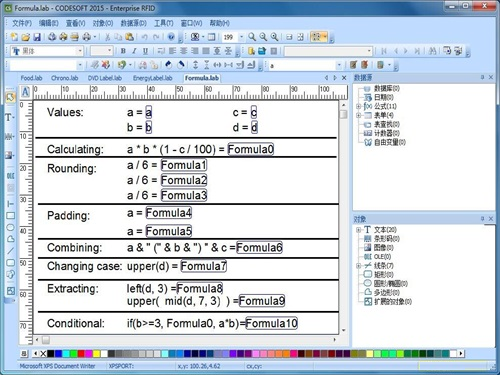The image size is (500, 375).
Task: Toggle Italic formatting
Action: (134, 51)
